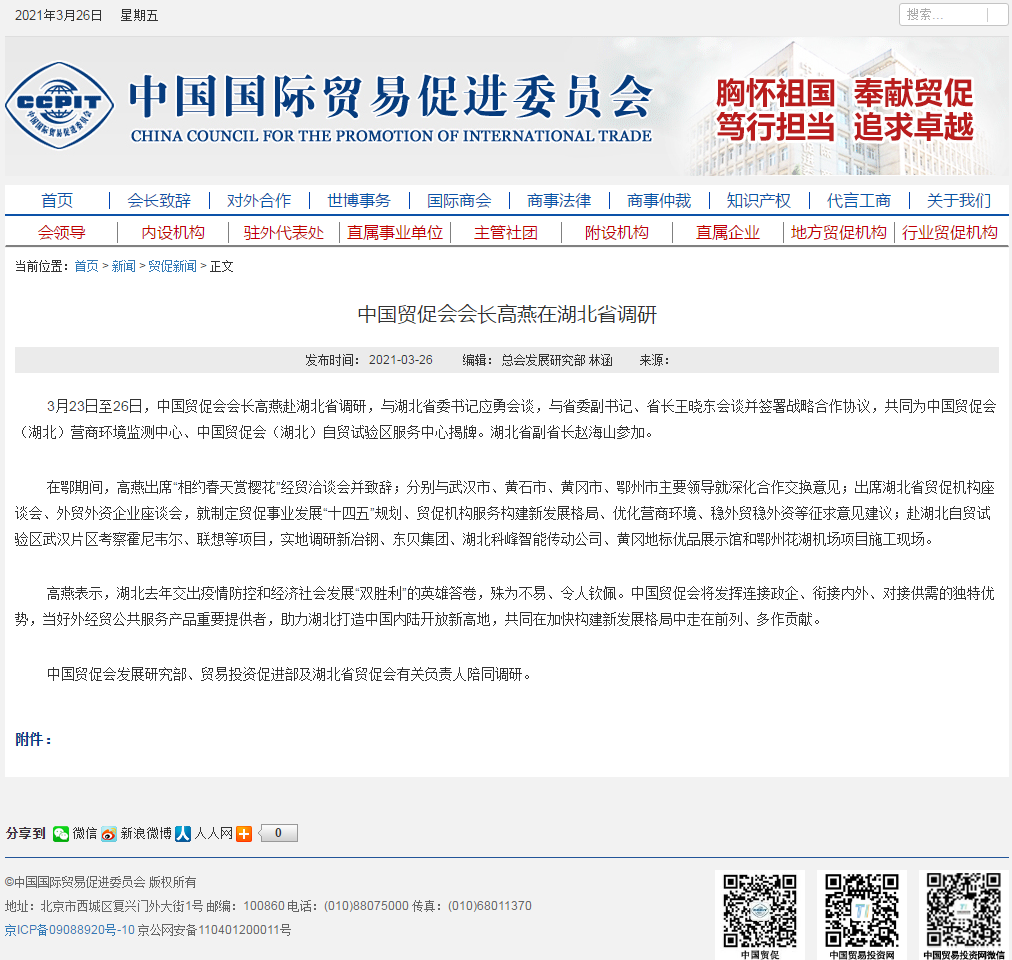The width and height of the screenshot is (1012, 960).
Task: Share article to Sina Weibo icon
Action: [x=109, y=833]
